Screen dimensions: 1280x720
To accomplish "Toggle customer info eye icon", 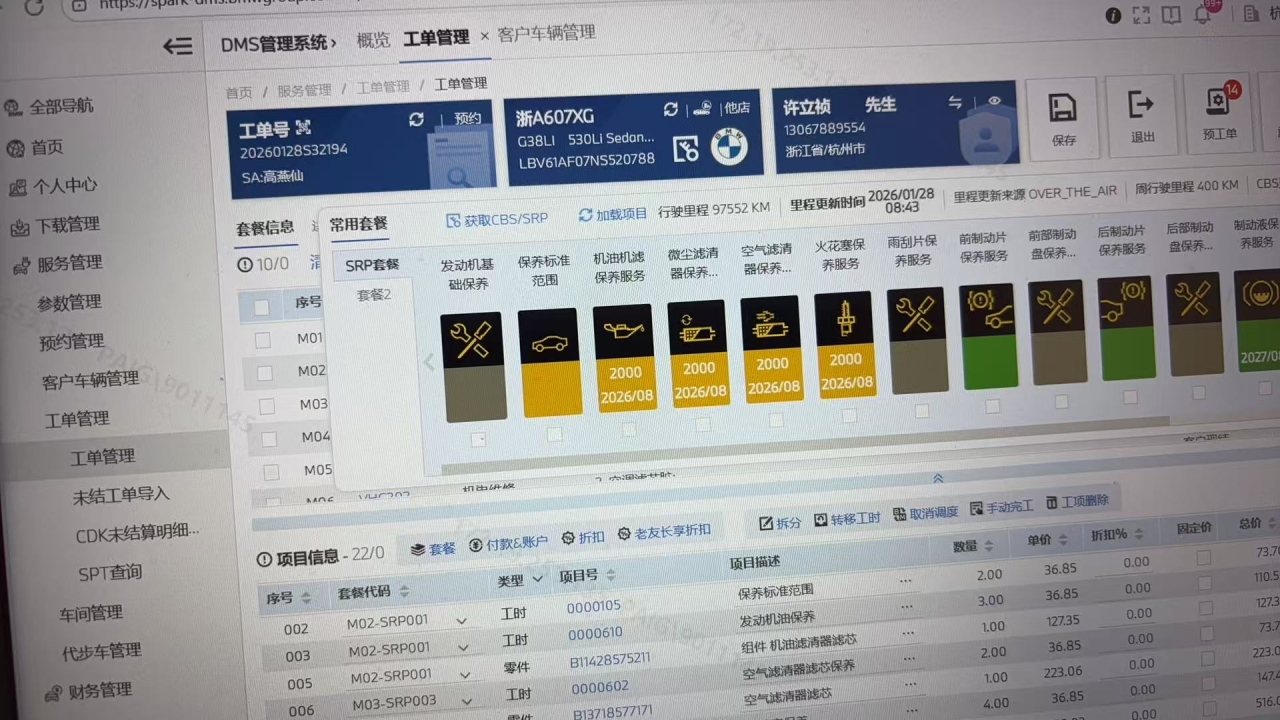I will click(994, 101).
